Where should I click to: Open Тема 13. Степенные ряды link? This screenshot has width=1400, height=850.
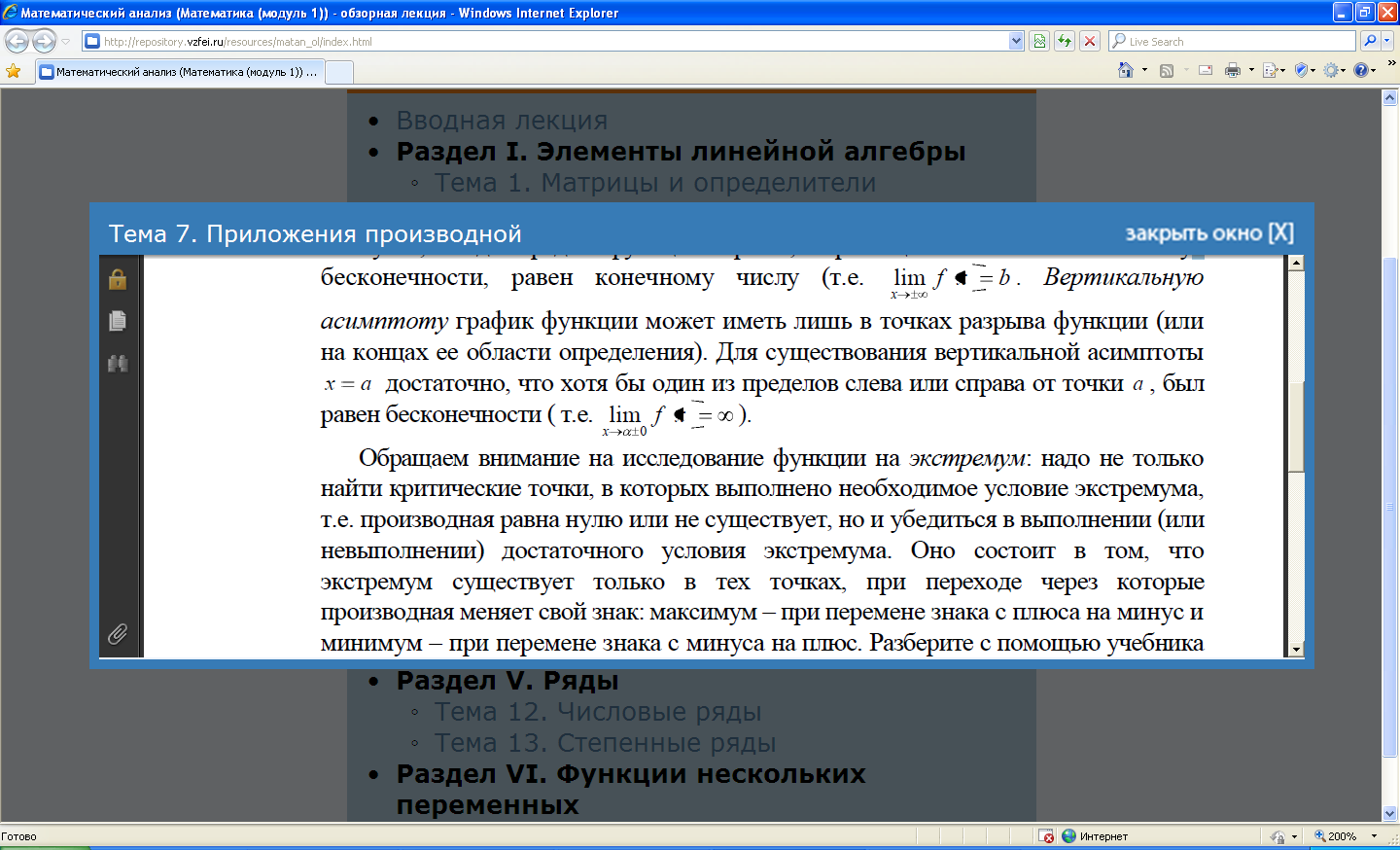pyautogui.click(x=605, y=743)
